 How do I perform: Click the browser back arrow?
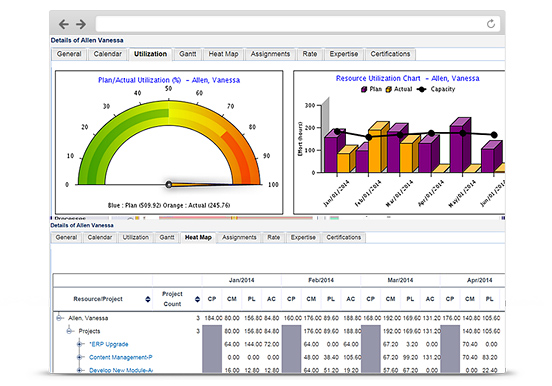(64, 24)
